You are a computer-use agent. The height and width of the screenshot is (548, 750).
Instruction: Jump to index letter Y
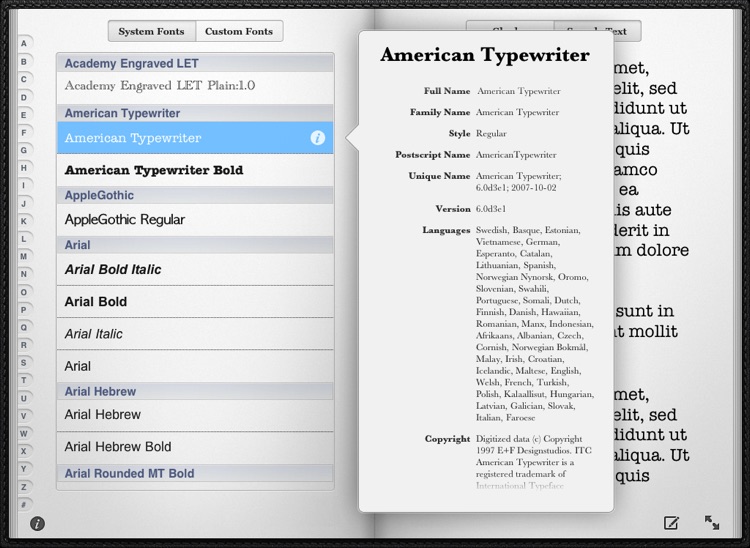coord(24,469)
